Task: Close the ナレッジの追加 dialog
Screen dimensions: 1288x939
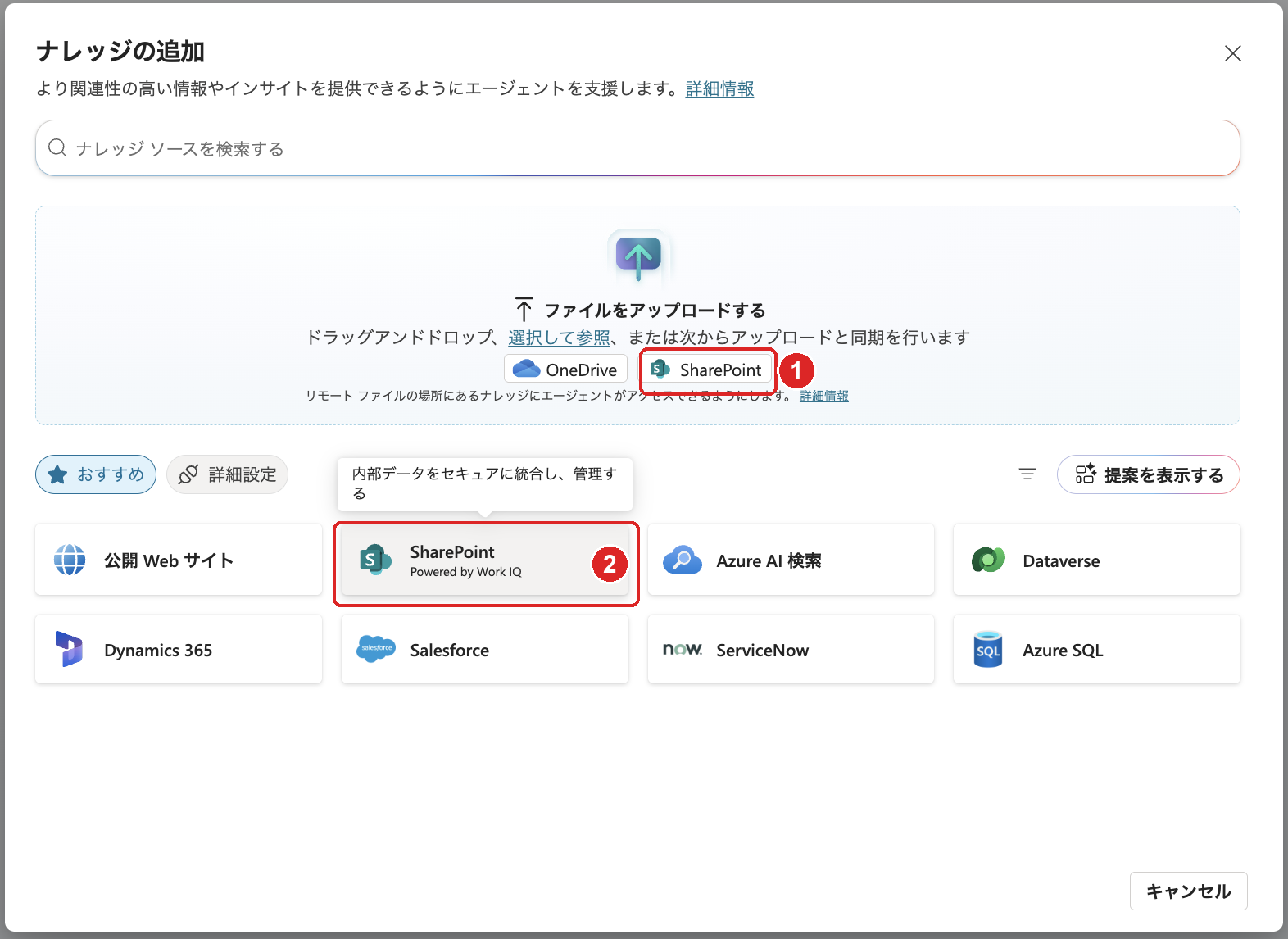Action: (x=1232, y=53)
